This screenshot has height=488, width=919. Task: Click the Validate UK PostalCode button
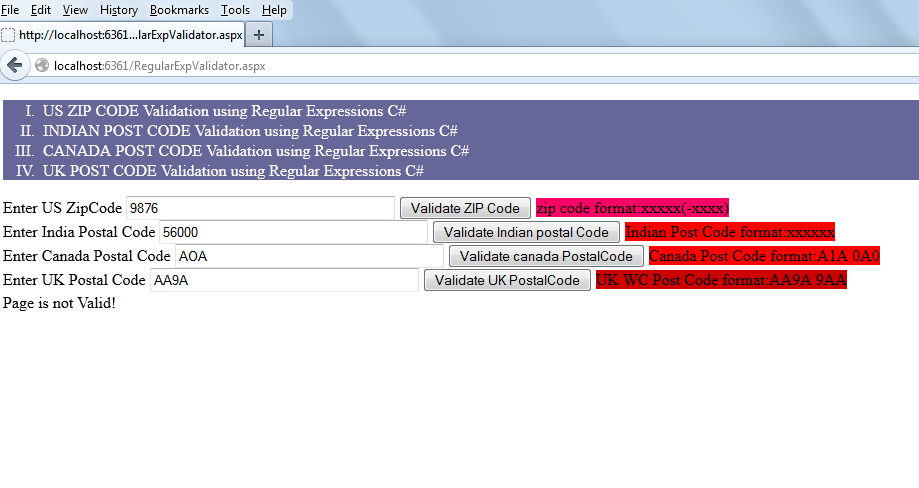tap(507, 280)
